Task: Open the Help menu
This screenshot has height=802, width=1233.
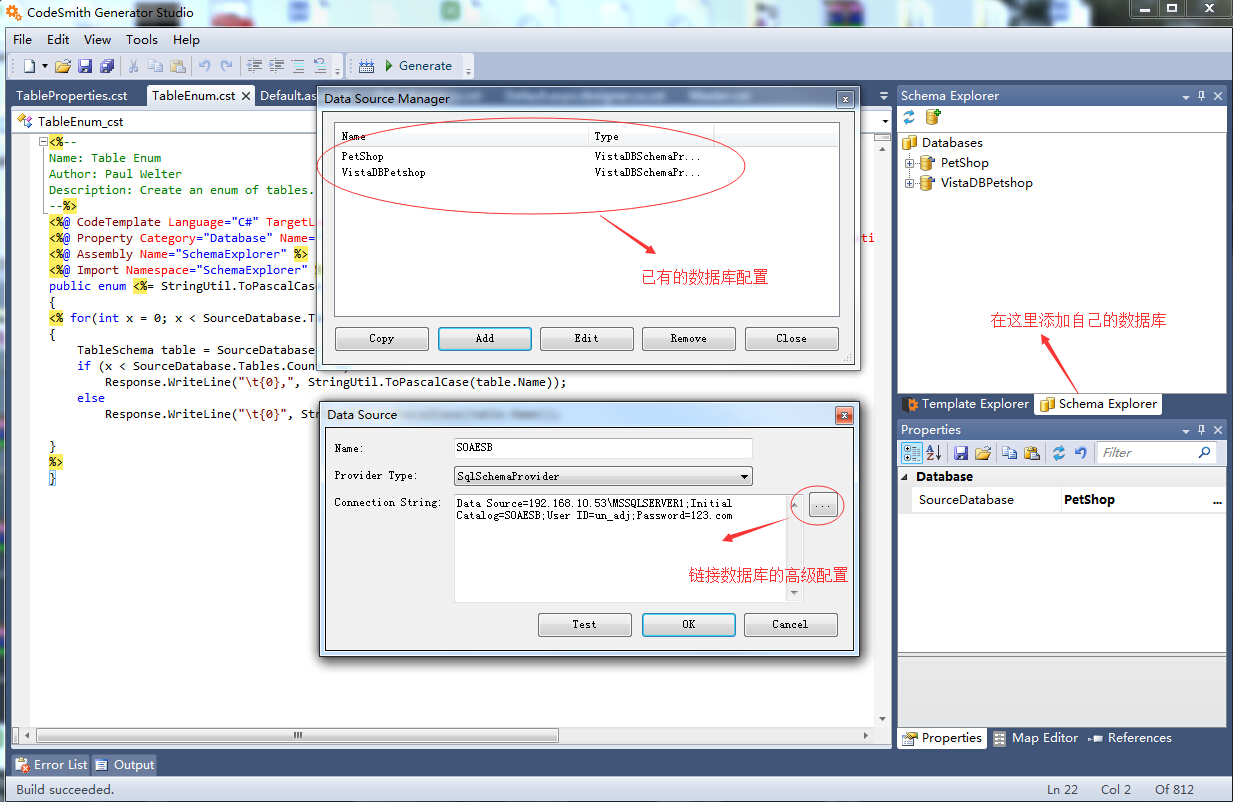Action: [186, 40]
